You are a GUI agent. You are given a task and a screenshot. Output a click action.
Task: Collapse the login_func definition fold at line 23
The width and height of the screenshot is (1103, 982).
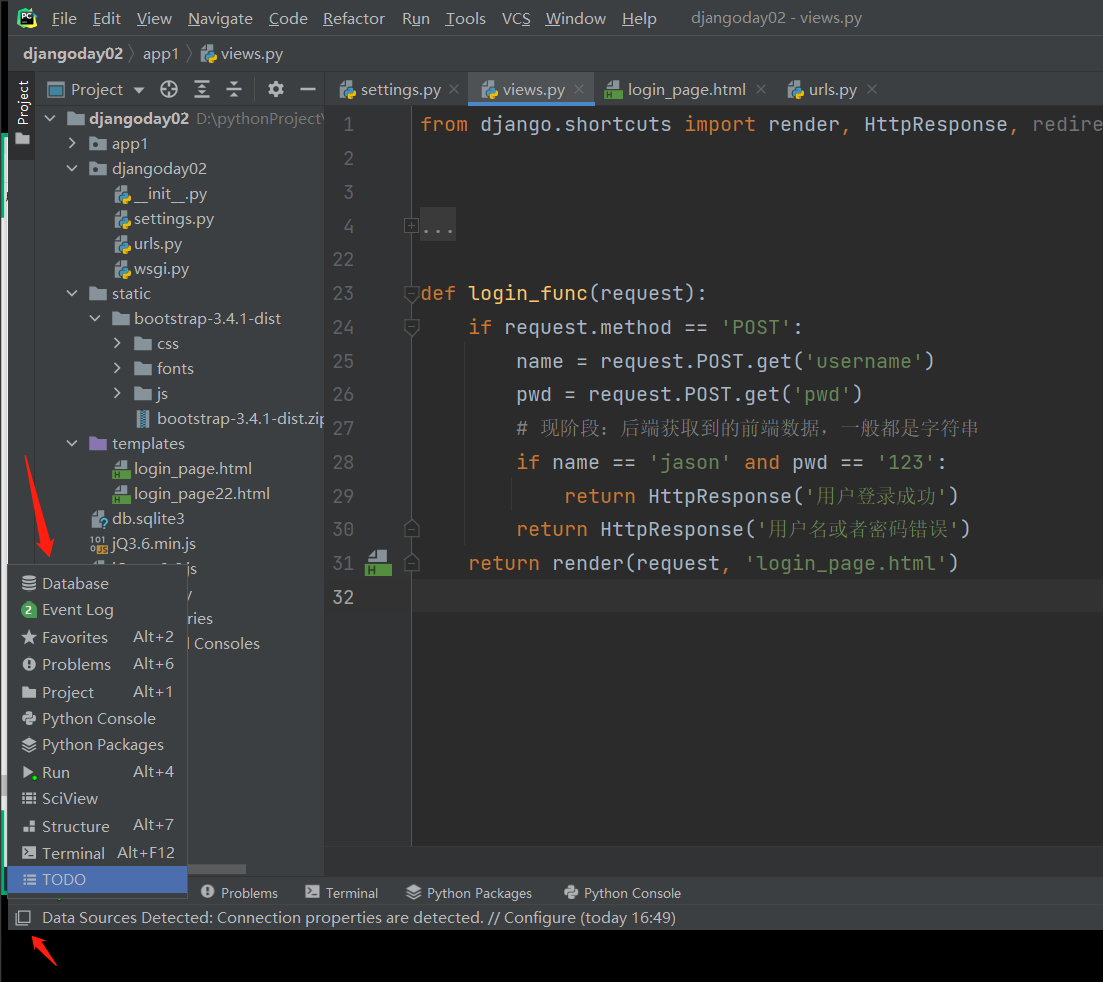pyautogui.click(x=411, y=293)
